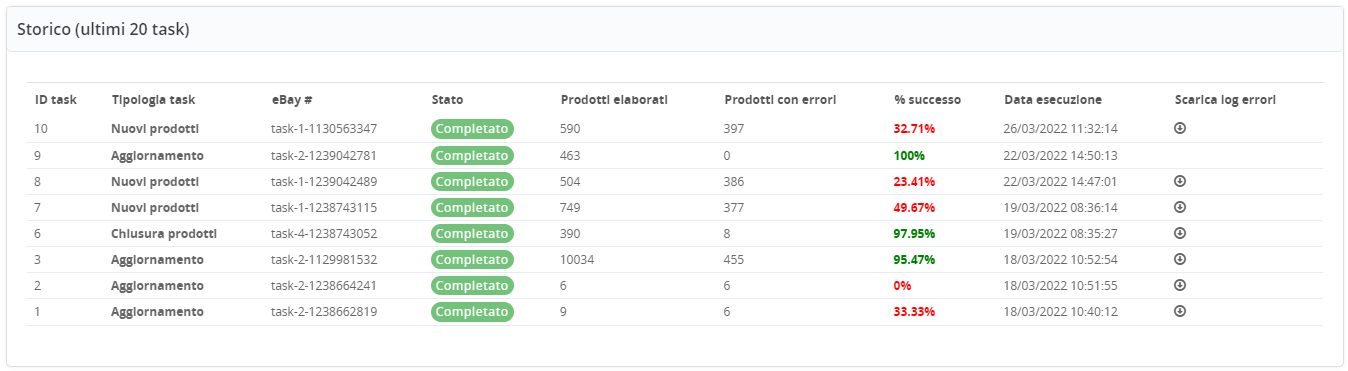Select eBay id task-1-1239042489
Screen dimensions: 1348x371
324,181
